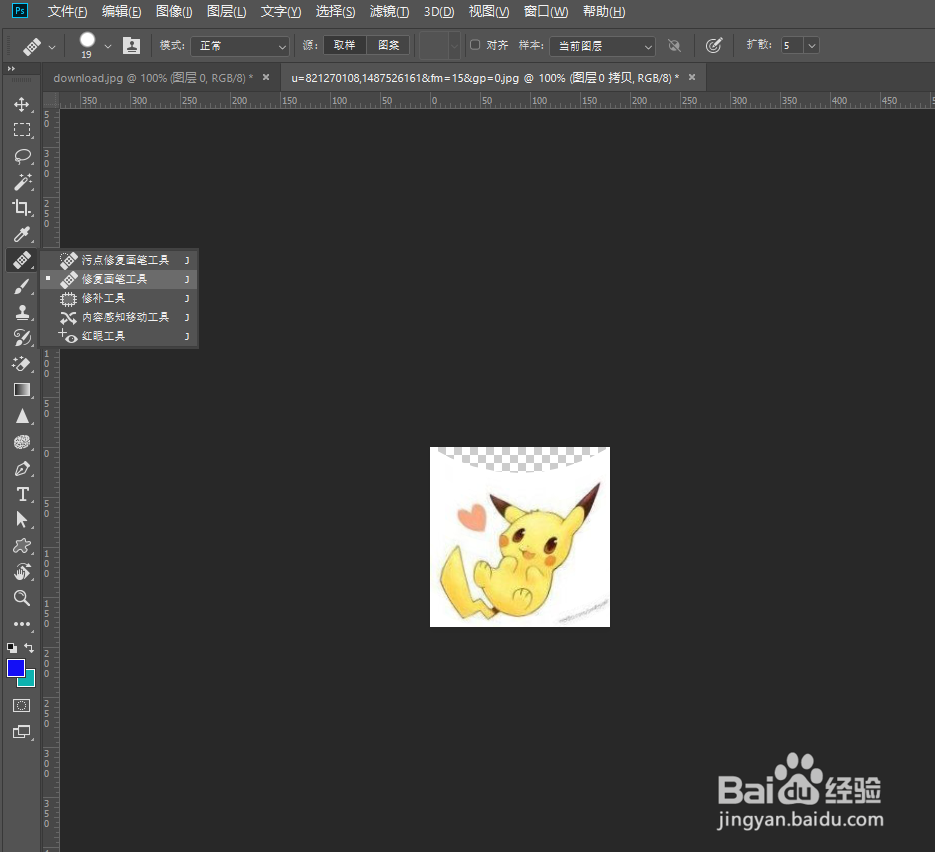
Task: Click the default colors icon
Action: point(11,647)
